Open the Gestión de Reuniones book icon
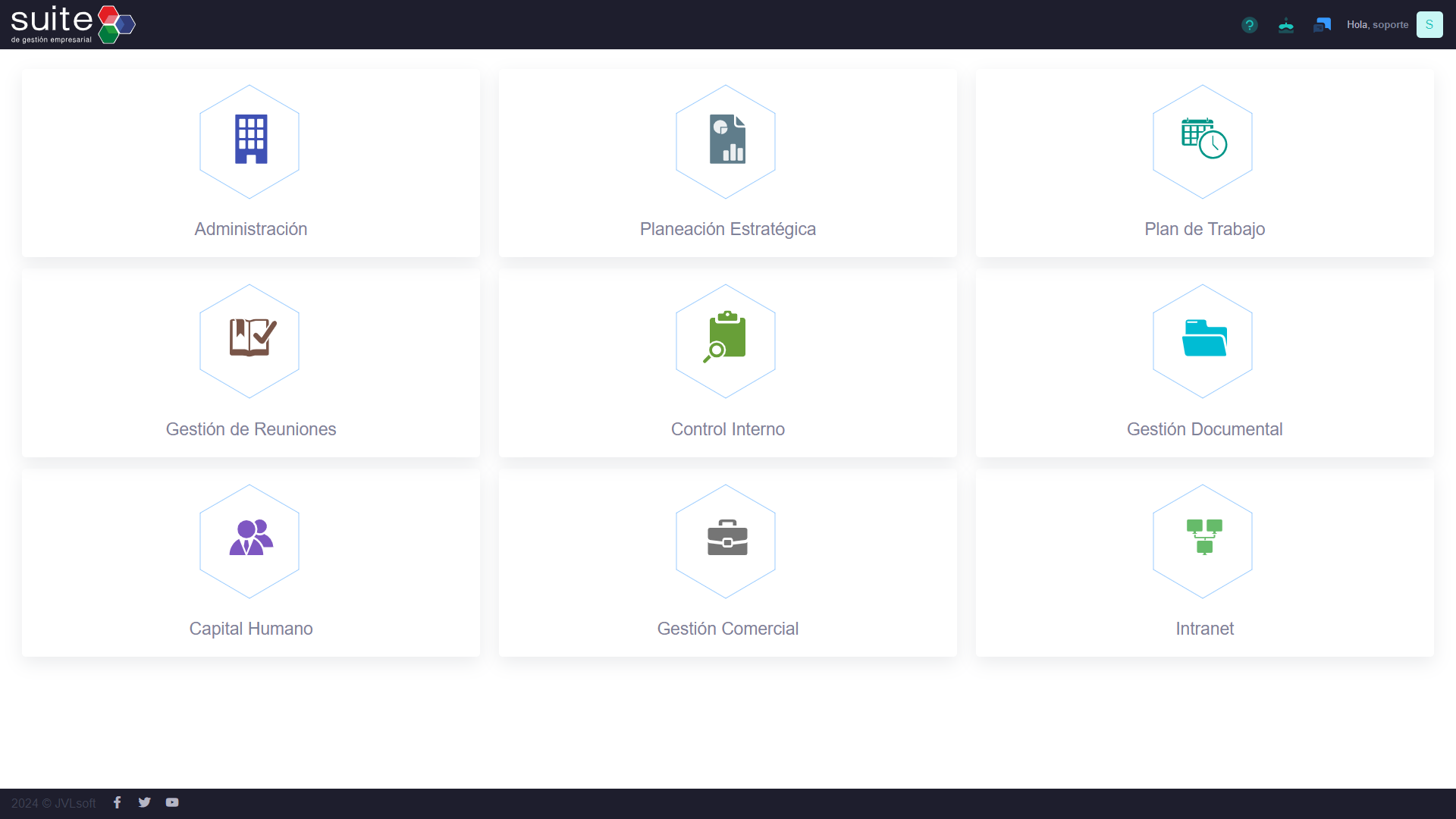 (x=253, y=337)
